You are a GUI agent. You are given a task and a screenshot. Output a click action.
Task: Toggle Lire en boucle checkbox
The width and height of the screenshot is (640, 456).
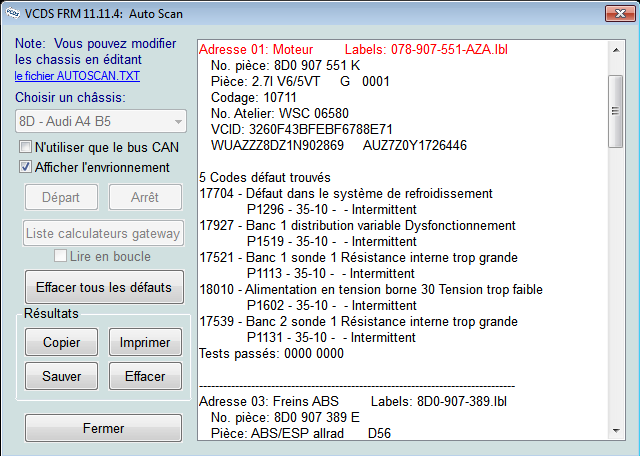60,256
